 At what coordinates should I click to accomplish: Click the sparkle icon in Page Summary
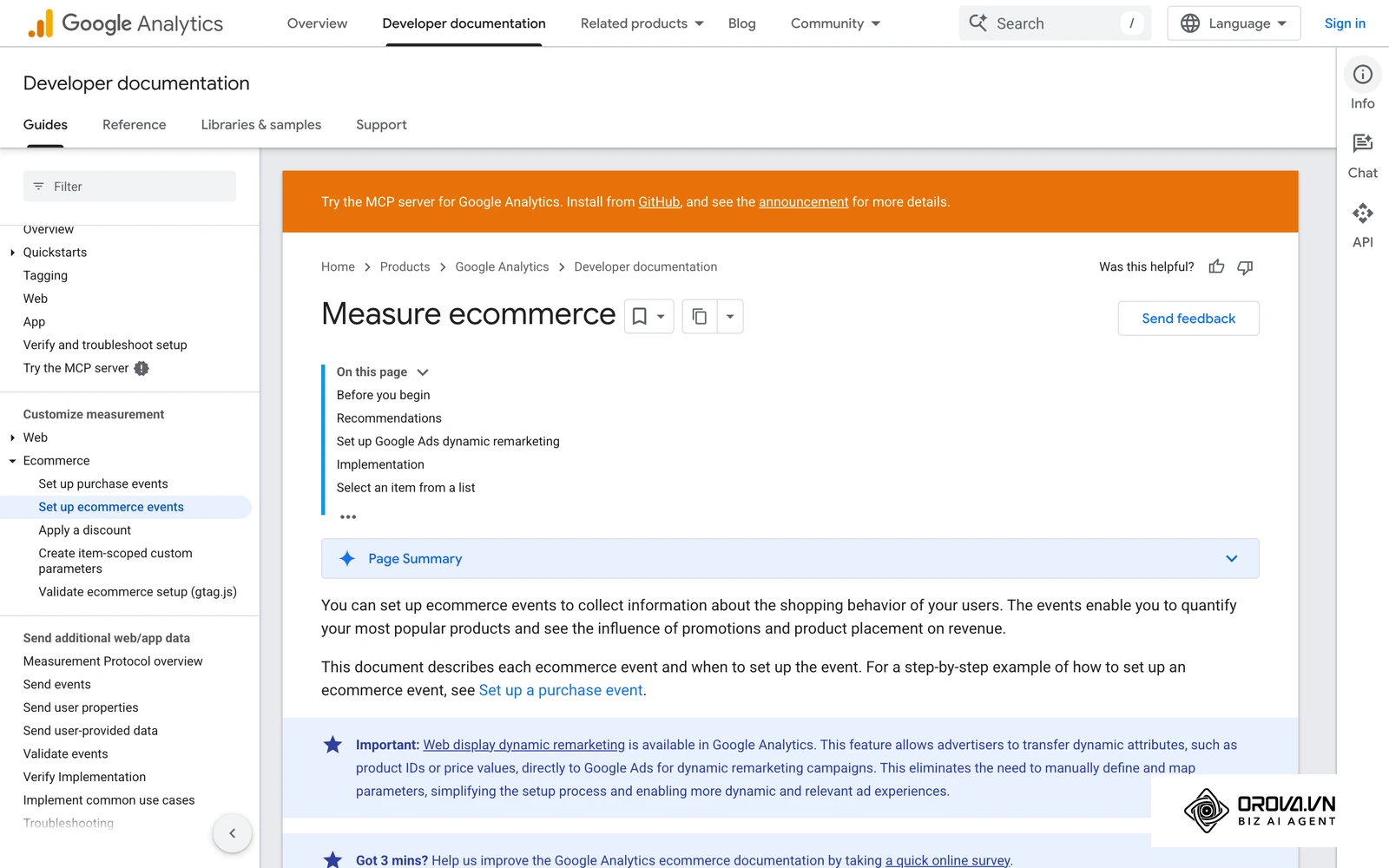click(x=347, y=559)
